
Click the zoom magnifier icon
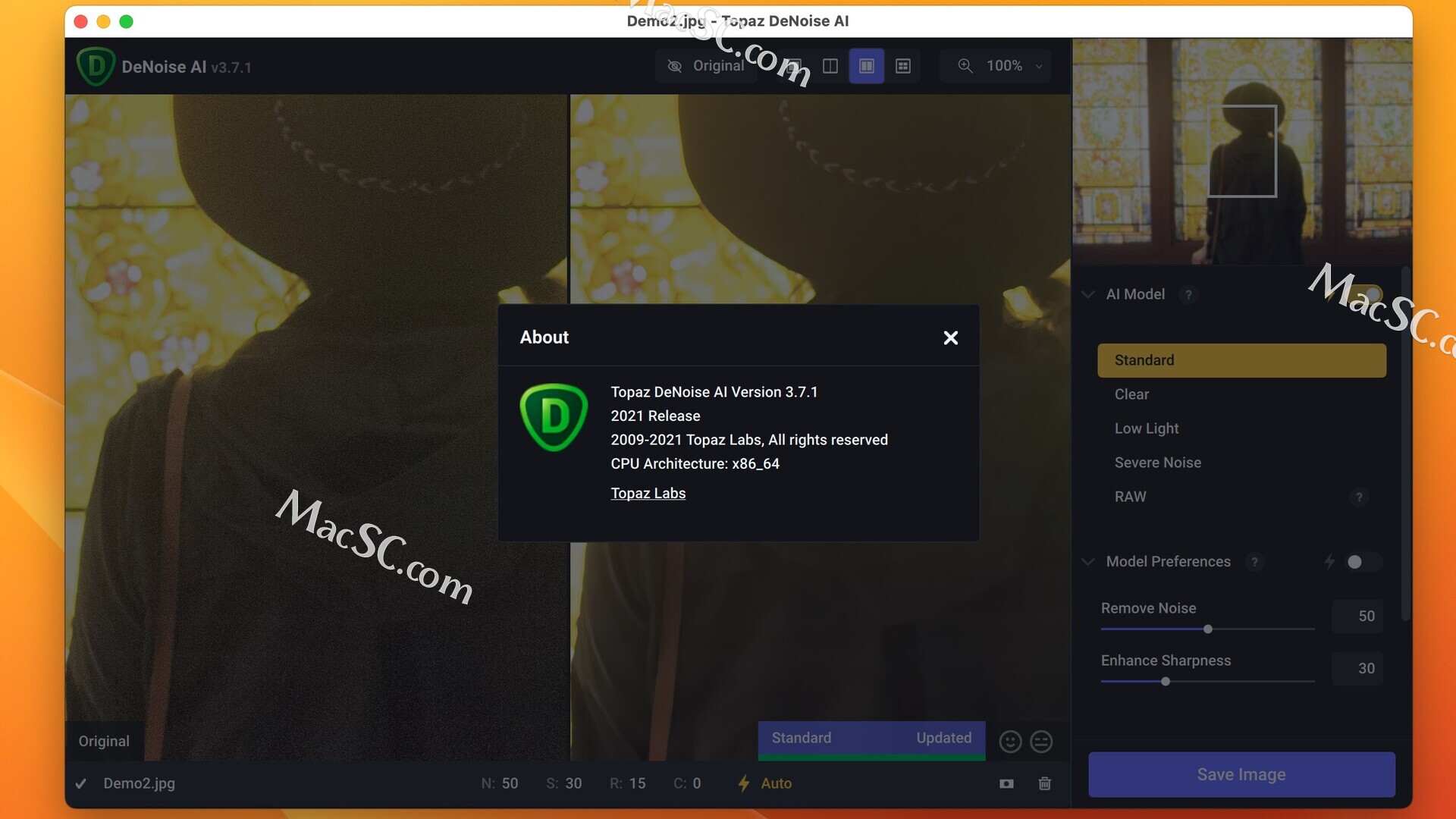click(x=965, y=66)
